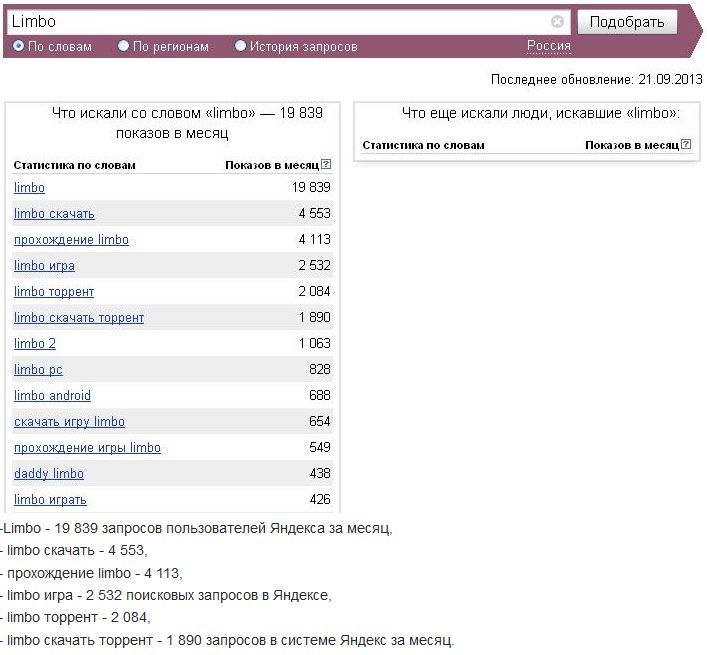Viewport: 707px width, 655px height.
Task: Open the 'limbo pc' link
Action: [x=38, y=370]
